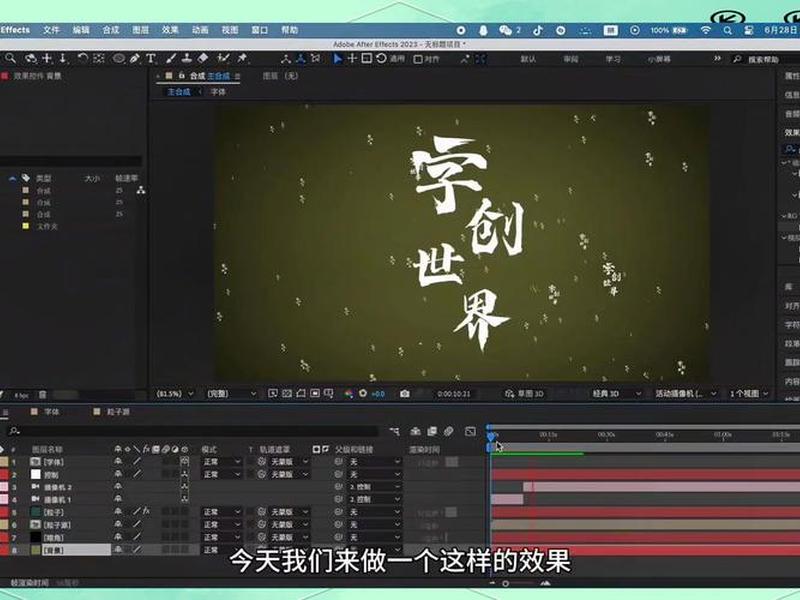Toggle motion blur icon in timeline header
800x600 pixels.
448,432
